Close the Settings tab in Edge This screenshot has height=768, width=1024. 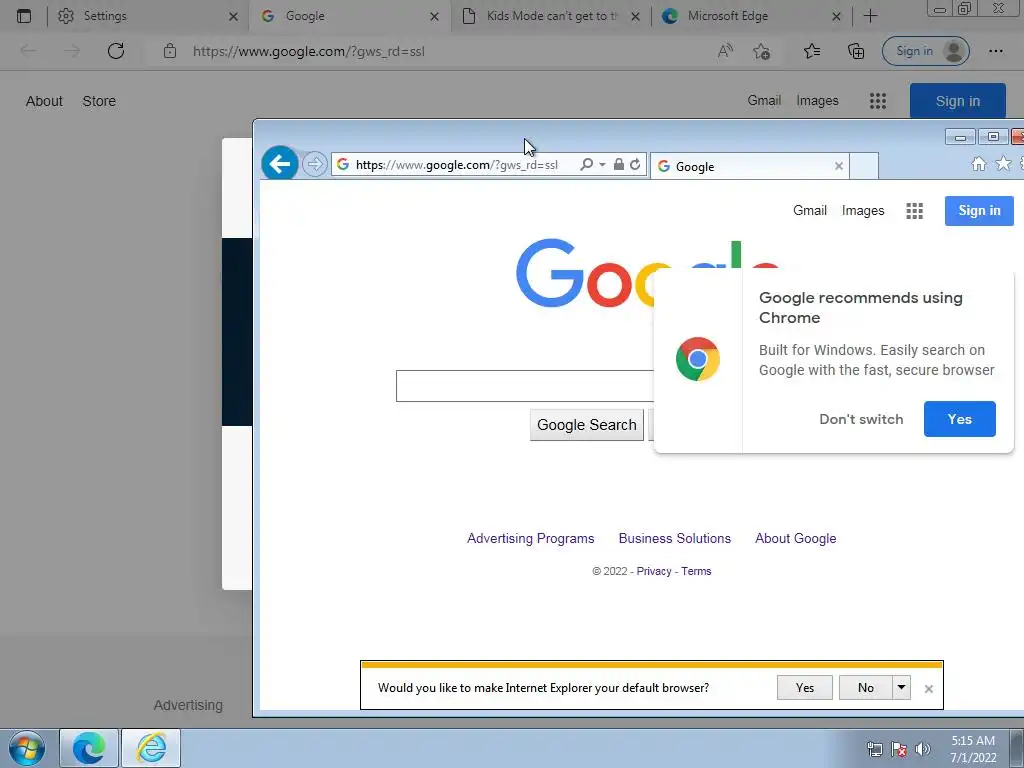pos(233,16)
